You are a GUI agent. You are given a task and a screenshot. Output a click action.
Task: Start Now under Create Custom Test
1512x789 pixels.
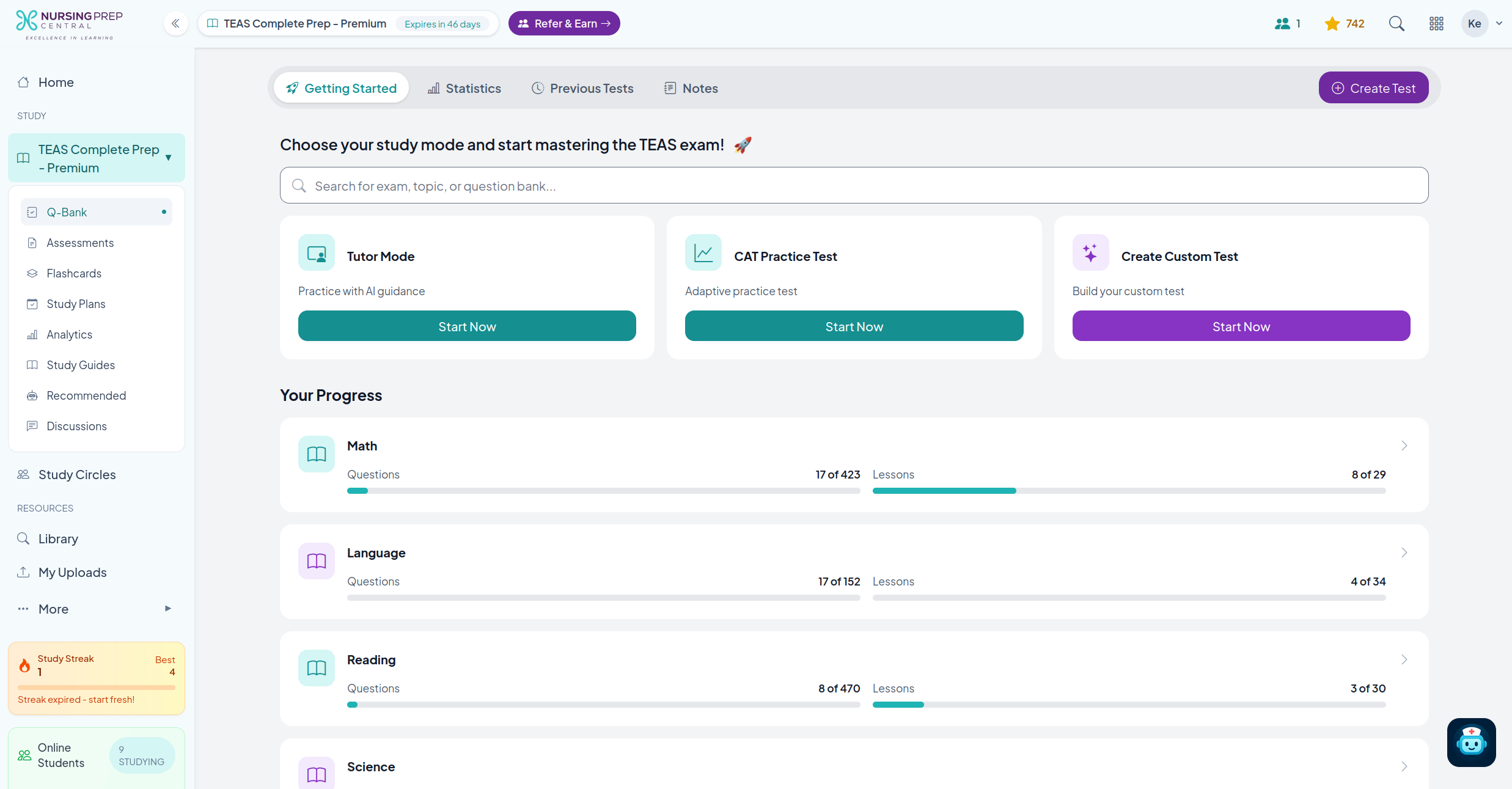(1241, 326)
